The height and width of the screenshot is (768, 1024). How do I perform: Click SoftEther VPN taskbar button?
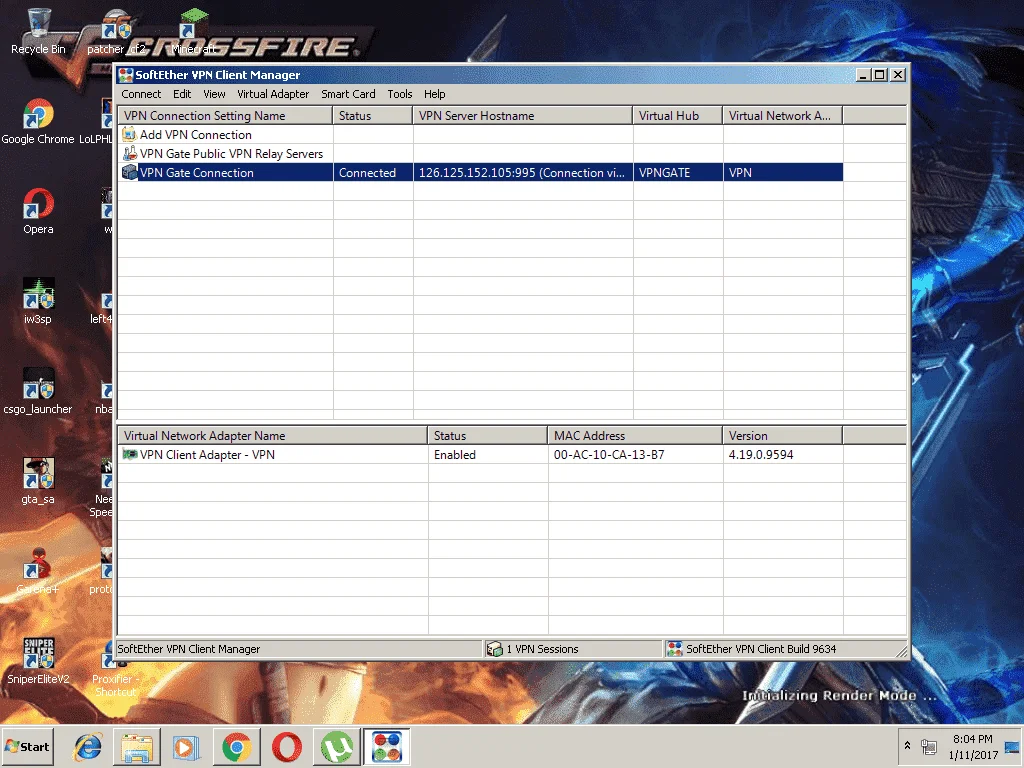click(x=387, y=747)
